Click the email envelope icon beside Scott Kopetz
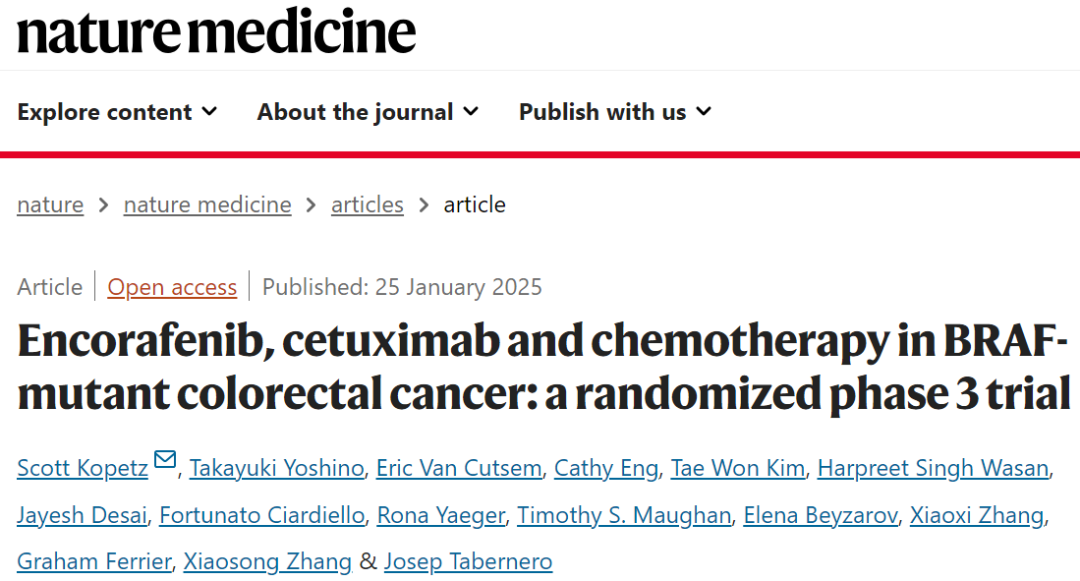The height and width of the screenshot is (581, 1080). [x=165, y=458]
